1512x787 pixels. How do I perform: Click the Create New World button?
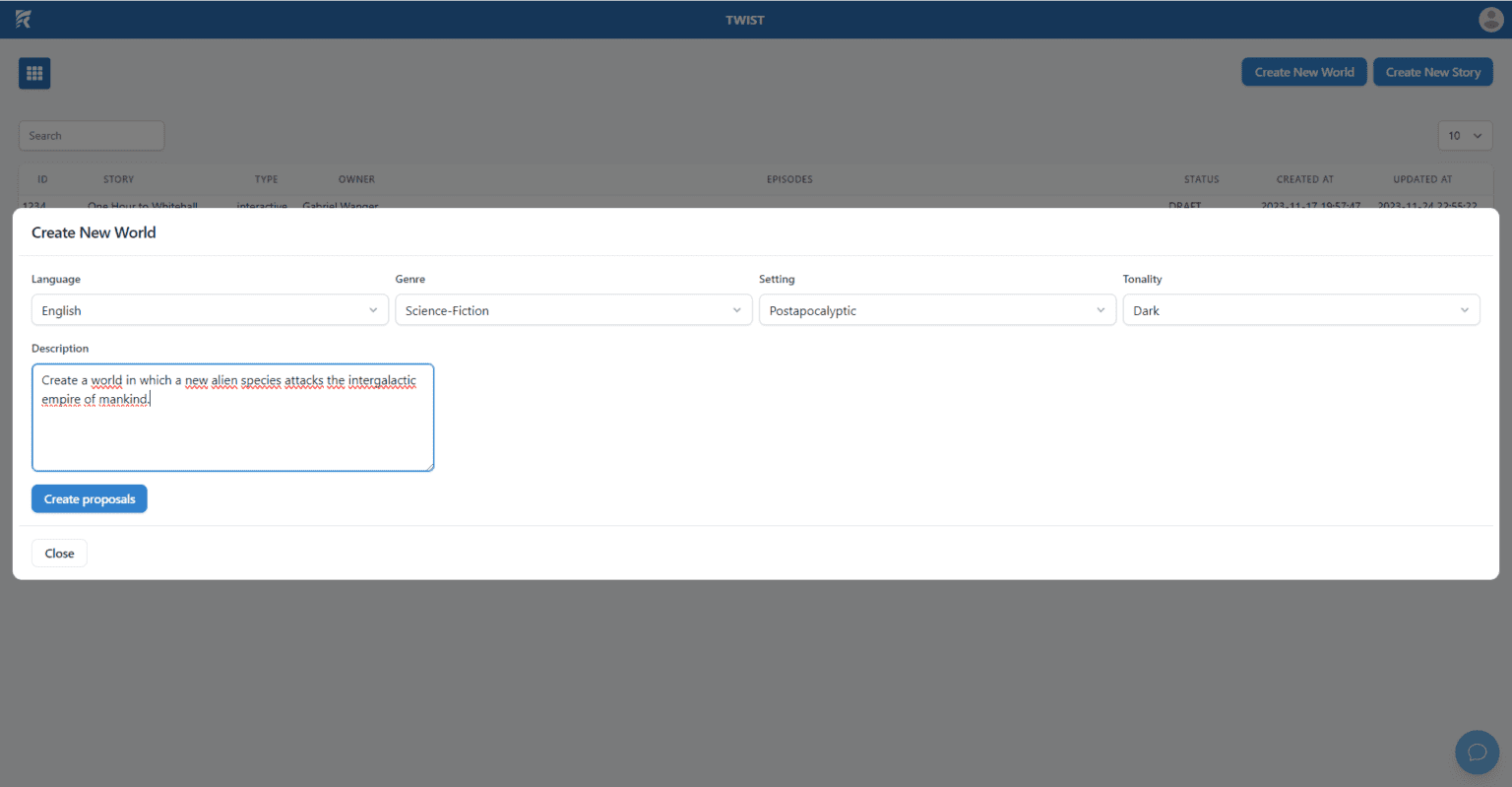coord(1303,71)
